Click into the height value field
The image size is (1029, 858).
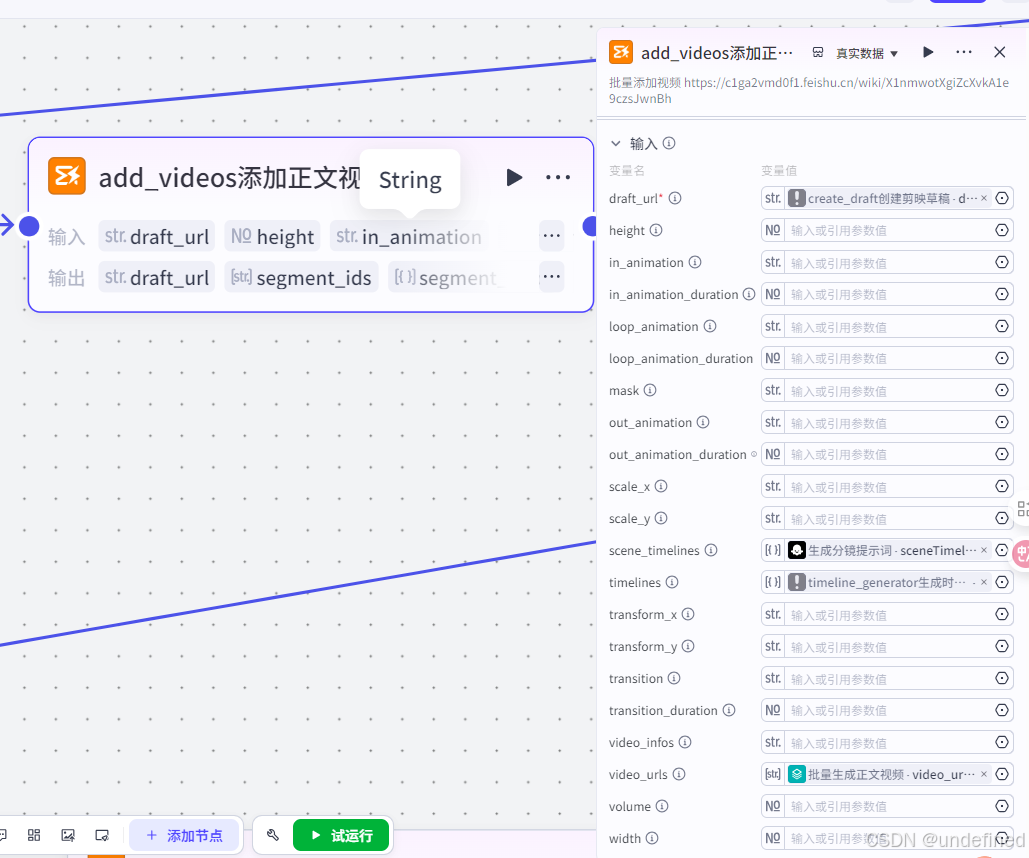(x=888, y=230)
